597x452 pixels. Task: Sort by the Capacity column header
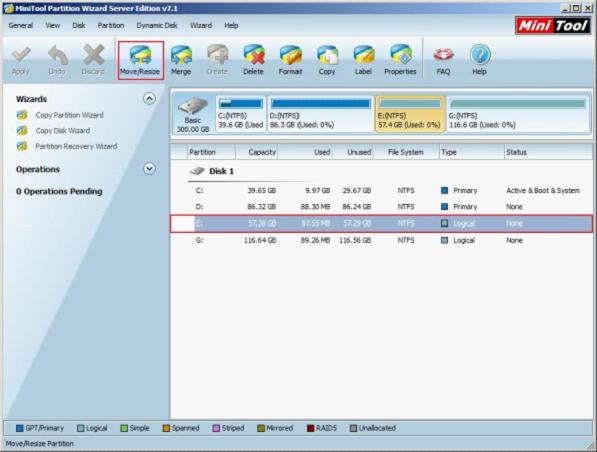coord(257,152)
